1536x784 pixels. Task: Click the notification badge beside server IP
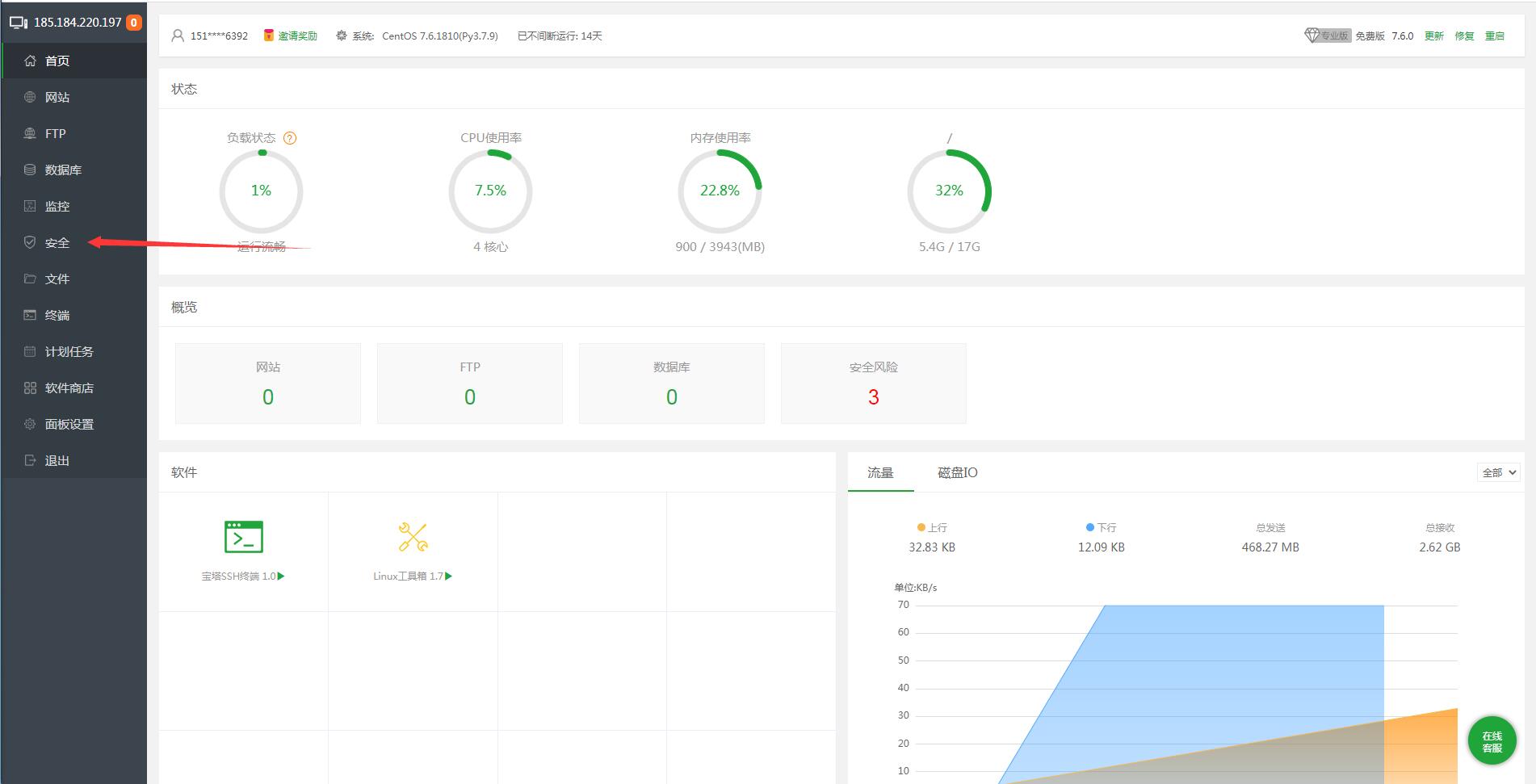134,23
